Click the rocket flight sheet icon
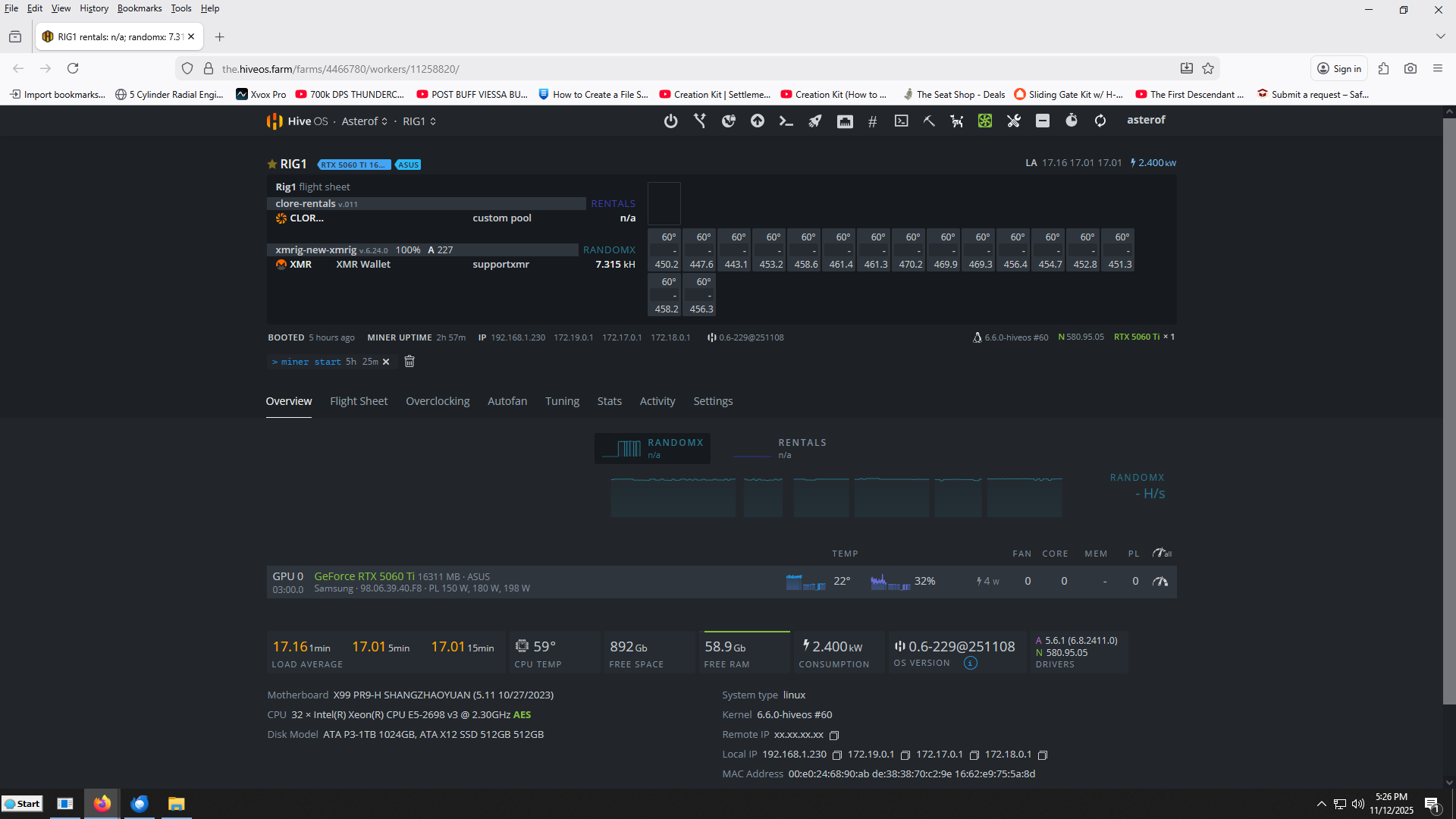 pyautogui.click(x=814, y=121)
